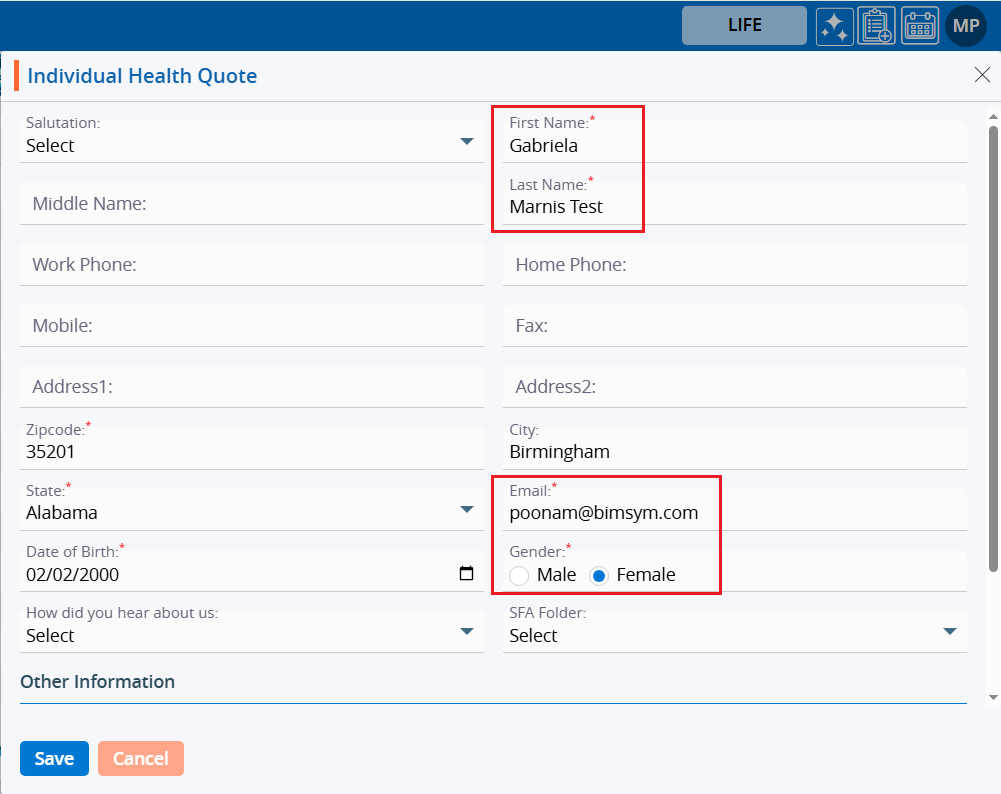Click the Work Phone input field
Screen dimensions: 1001x794
pos(251,265)
